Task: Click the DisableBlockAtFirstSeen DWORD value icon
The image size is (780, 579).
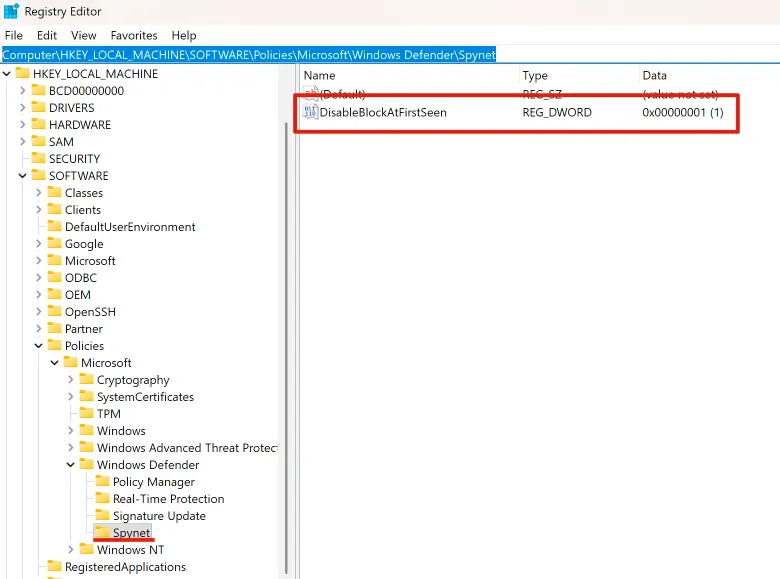Action: 310,113
